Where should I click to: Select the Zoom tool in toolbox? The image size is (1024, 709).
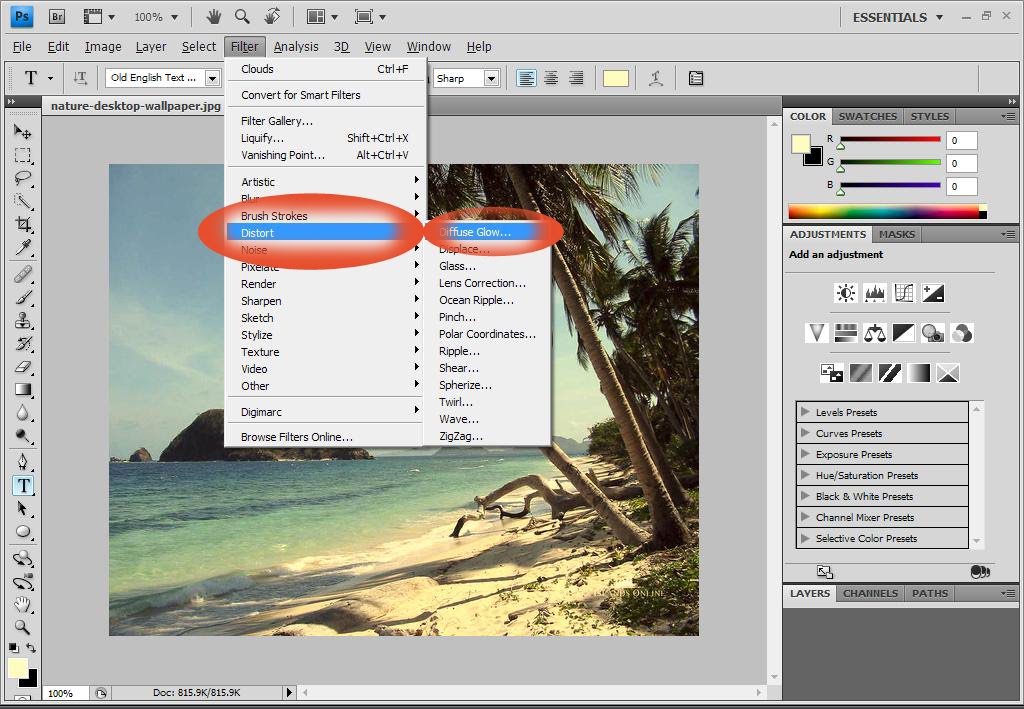(23, 627)
